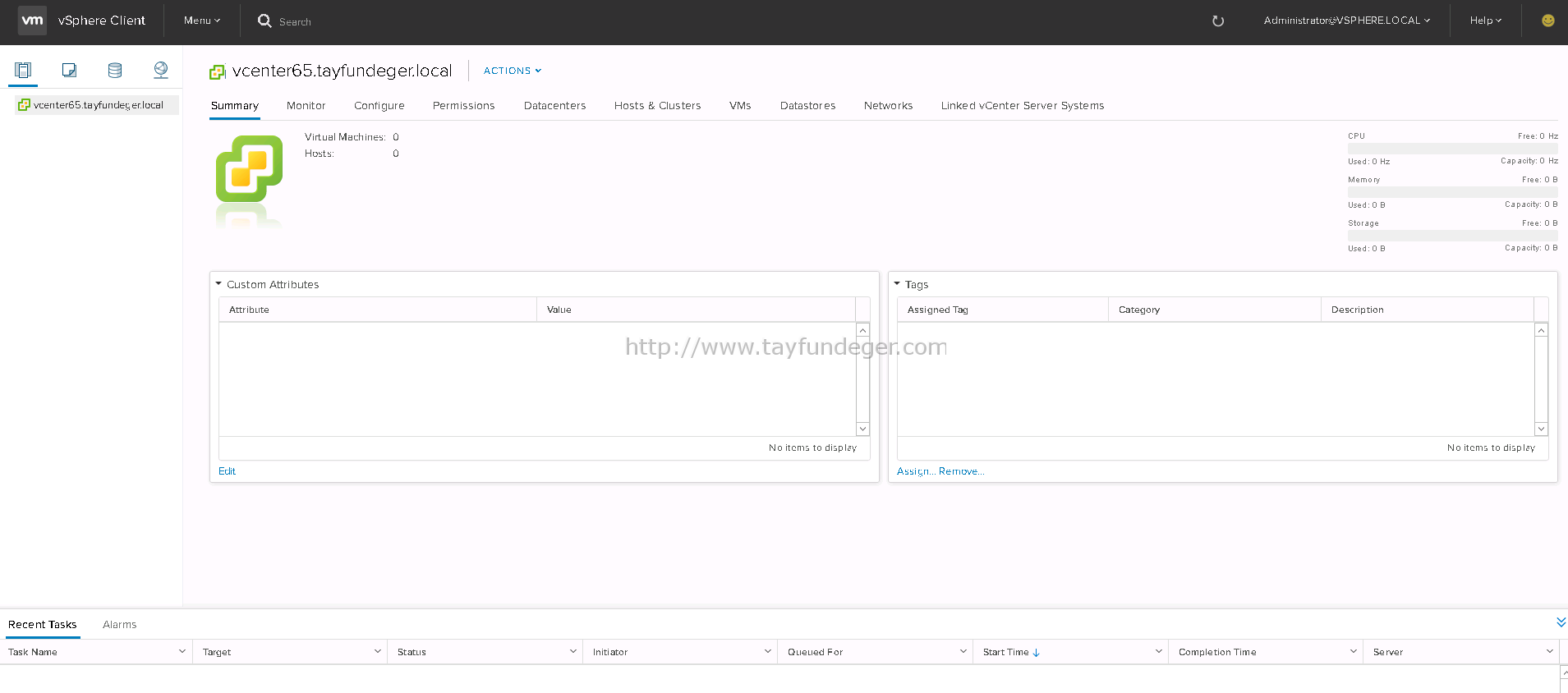Open the VMs and Templates inventory view icon

69,70
